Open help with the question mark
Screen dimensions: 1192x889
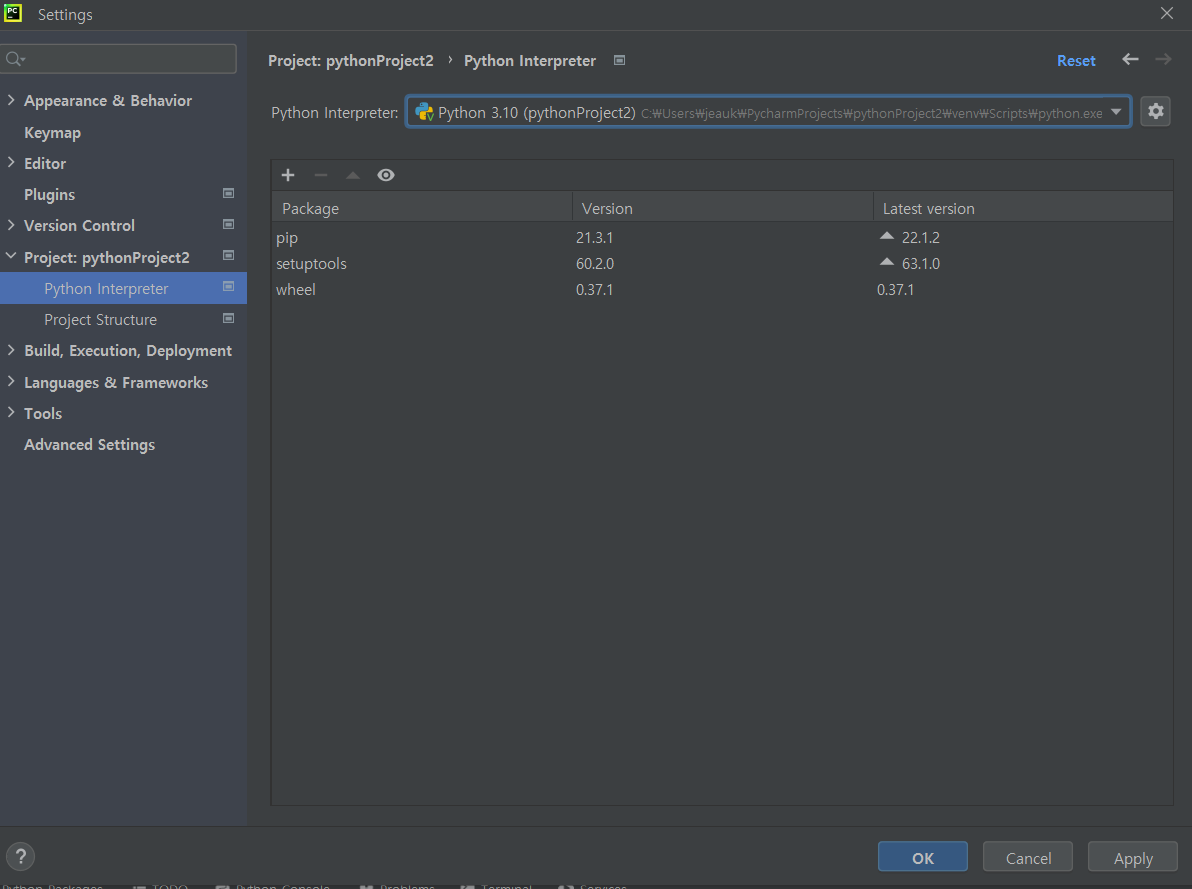coord(21,856)
